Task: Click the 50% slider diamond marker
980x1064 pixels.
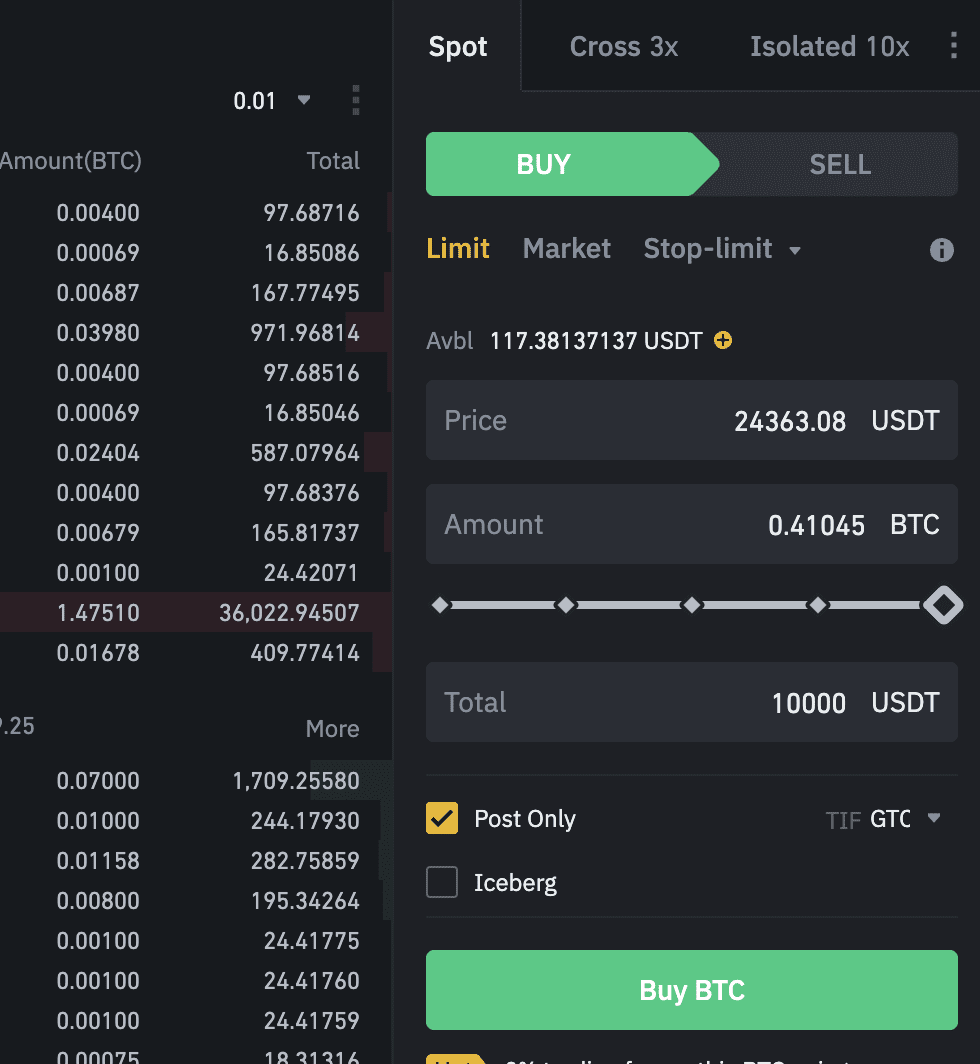Action: coord(691,605)
